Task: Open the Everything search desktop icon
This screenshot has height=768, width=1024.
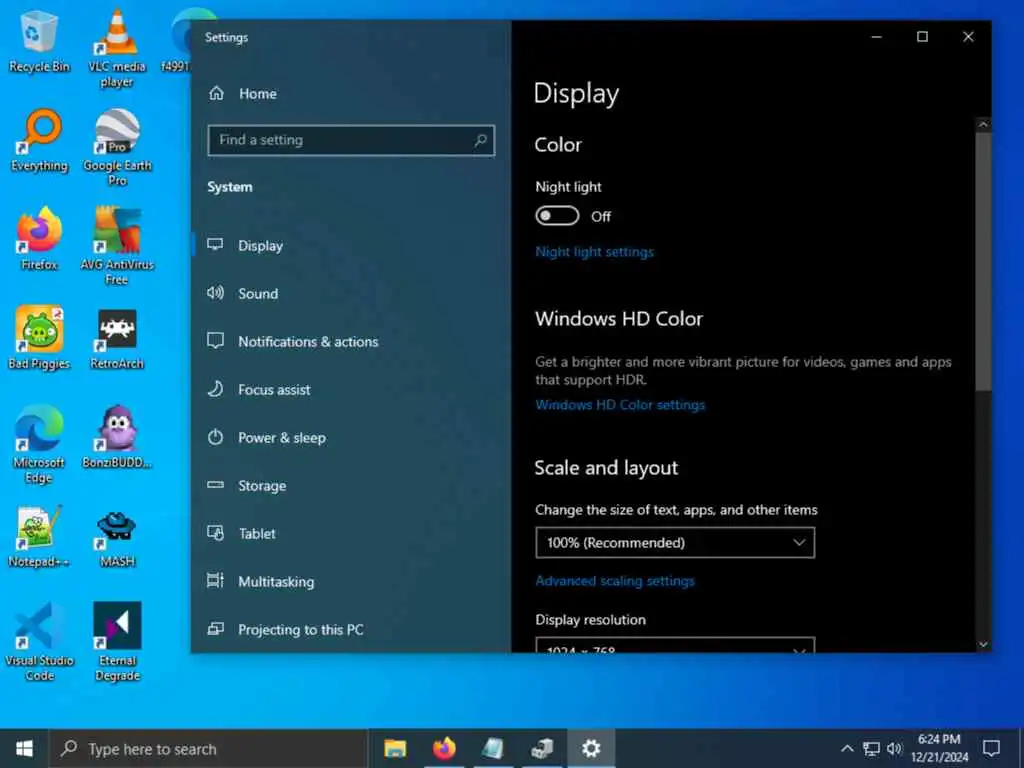Action: (x=39, y=140)
